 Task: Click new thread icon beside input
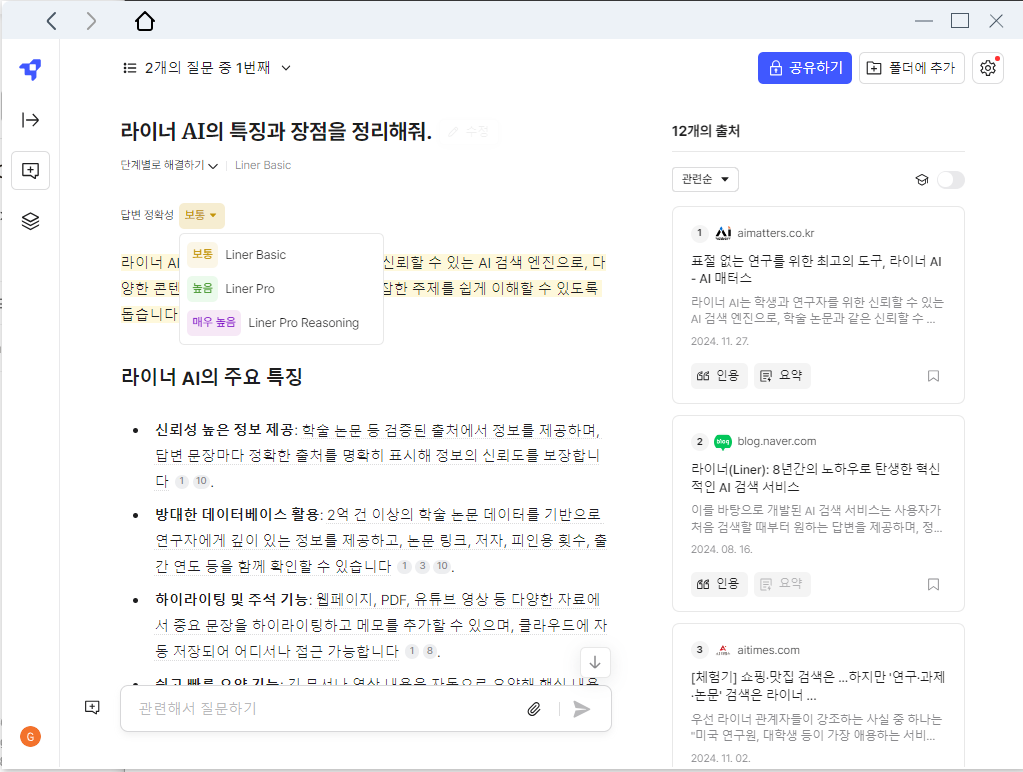point(93,707)
